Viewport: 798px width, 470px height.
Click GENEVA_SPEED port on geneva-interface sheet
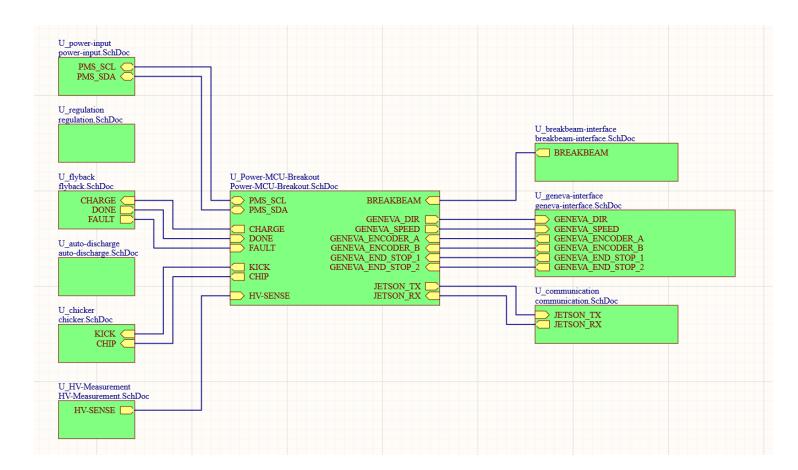pyautogui.click(x=543, y=229)
